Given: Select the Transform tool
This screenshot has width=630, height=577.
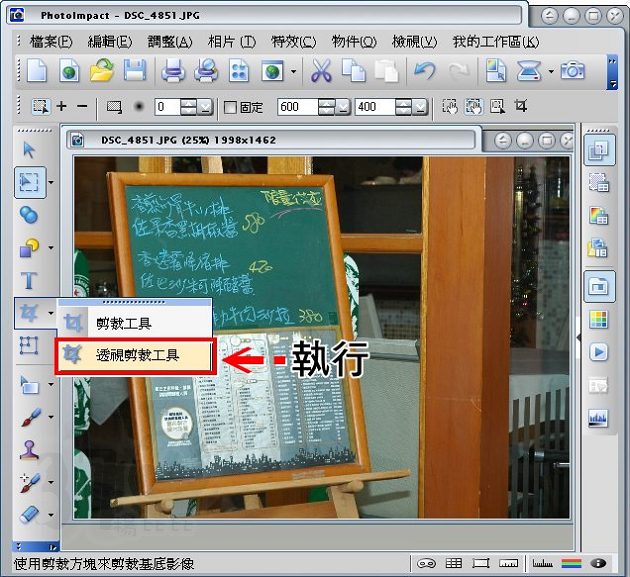Looking at the screenshot, I should tap(29, 345).
